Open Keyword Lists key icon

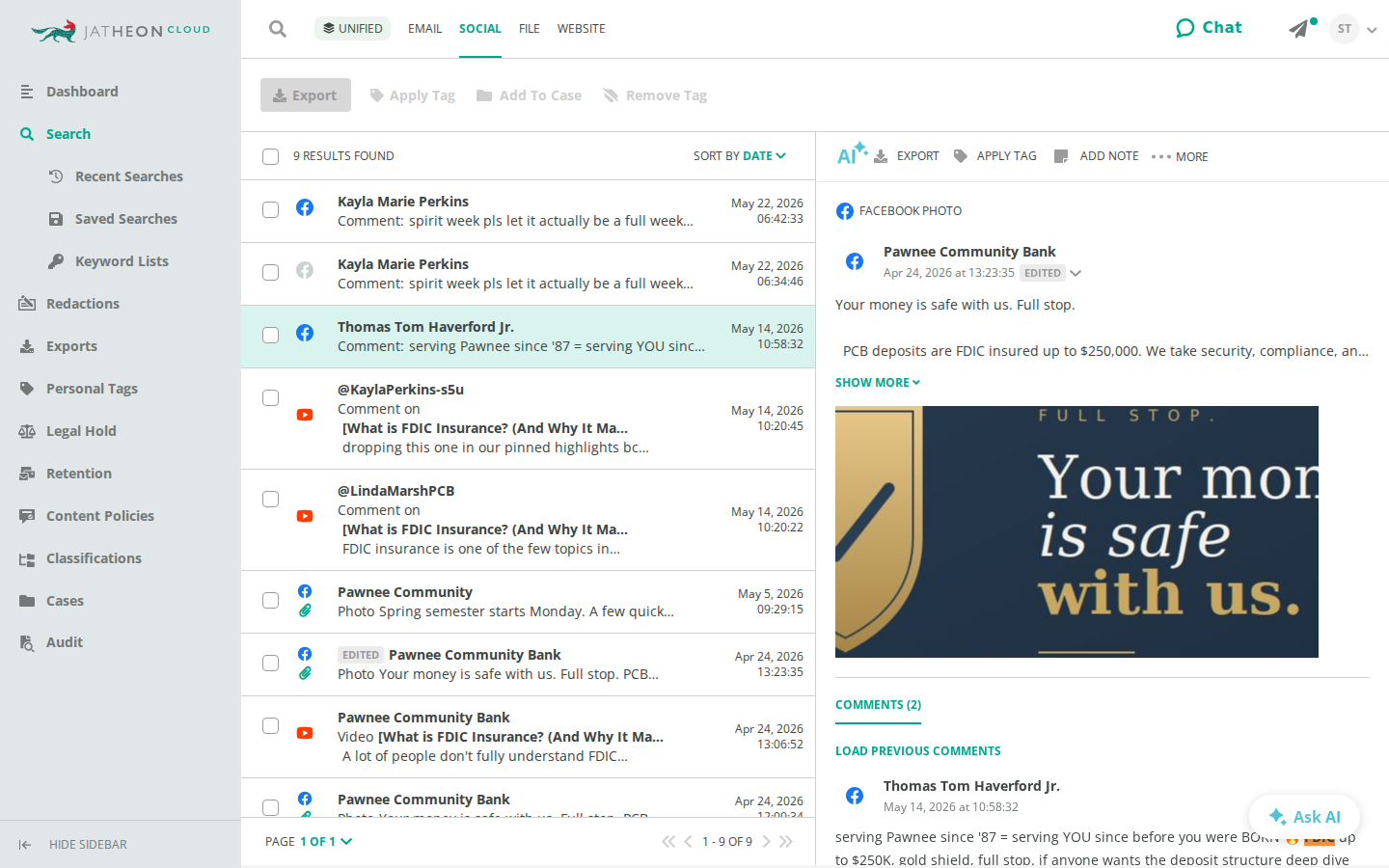(x=56, y=261)
